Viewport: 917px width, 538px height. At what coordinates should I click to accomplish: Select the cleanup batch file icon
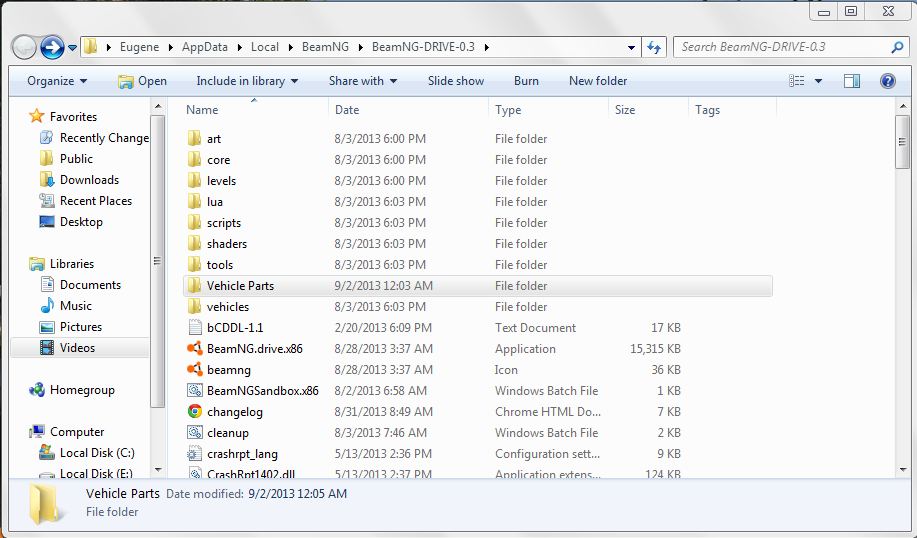click(x=195, y=433)
